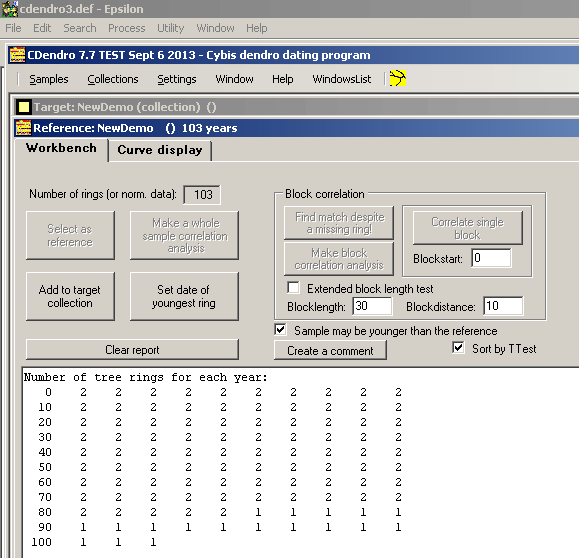Click Set date of youngest ring

point(184,296)
